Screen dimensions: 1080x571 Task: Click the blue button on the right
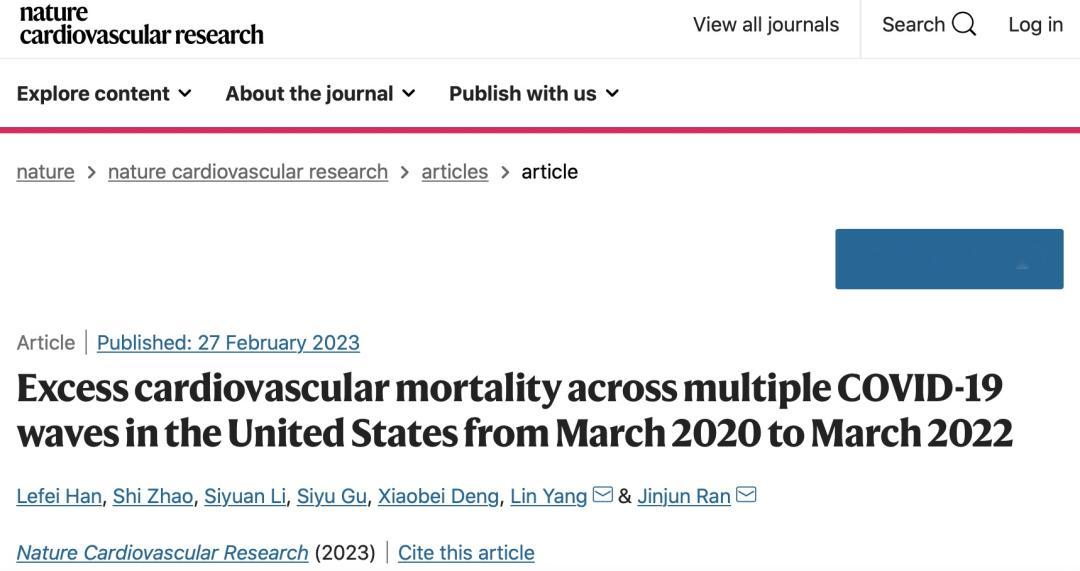click(949, 259)
